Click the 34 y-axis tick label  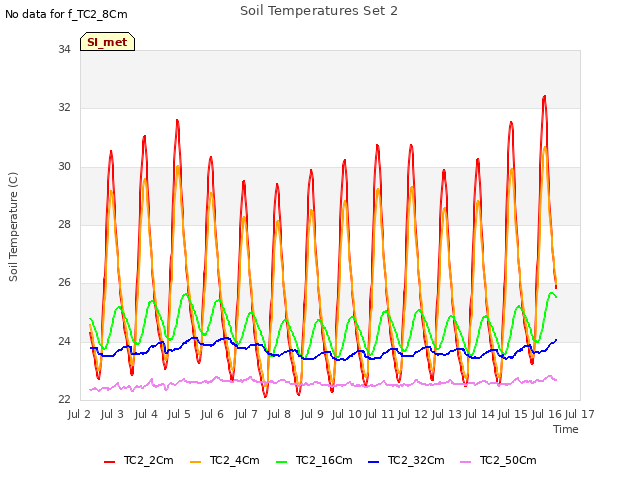[x=64, y=49]
